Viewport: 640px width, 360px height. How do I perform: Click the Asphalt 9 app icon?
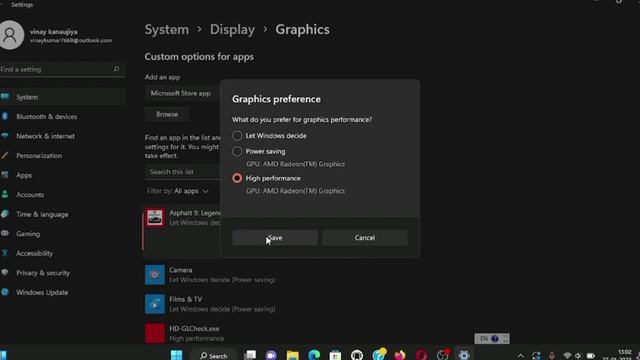[x=155, y=218]
